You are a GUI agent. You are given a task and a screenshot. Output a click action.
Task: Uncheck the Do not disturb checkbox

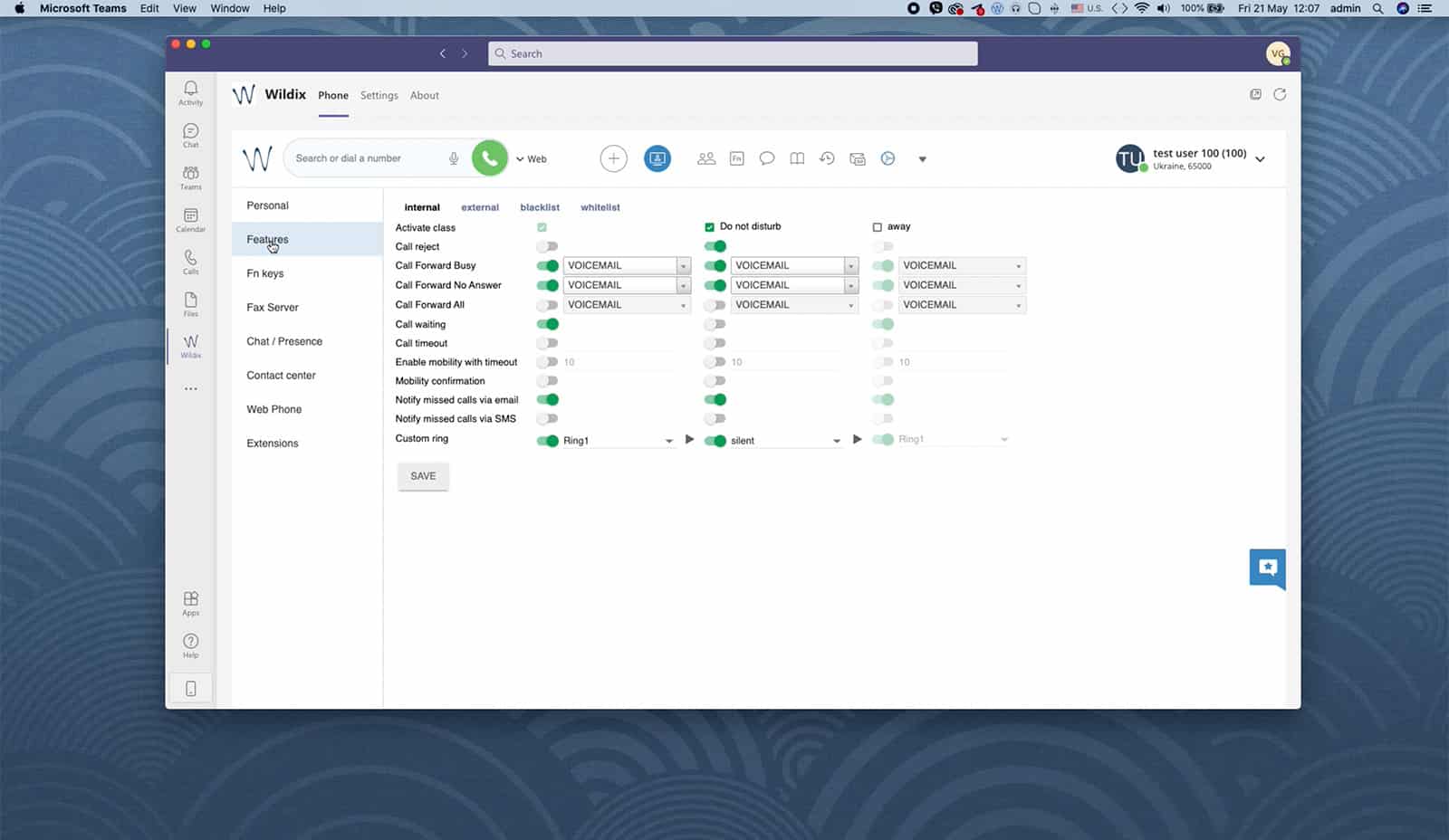click(709, 227)
